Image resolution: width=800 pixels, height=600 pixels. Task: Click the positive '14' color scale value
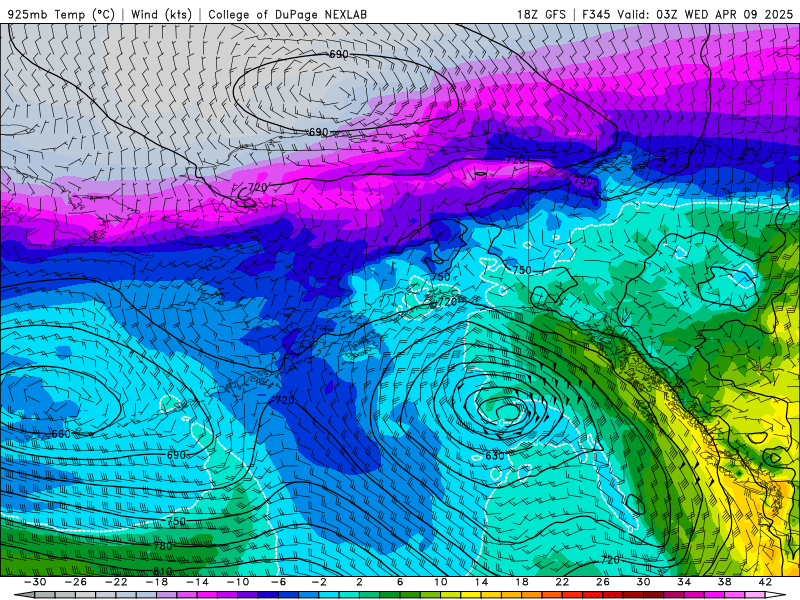click(481, 582)
